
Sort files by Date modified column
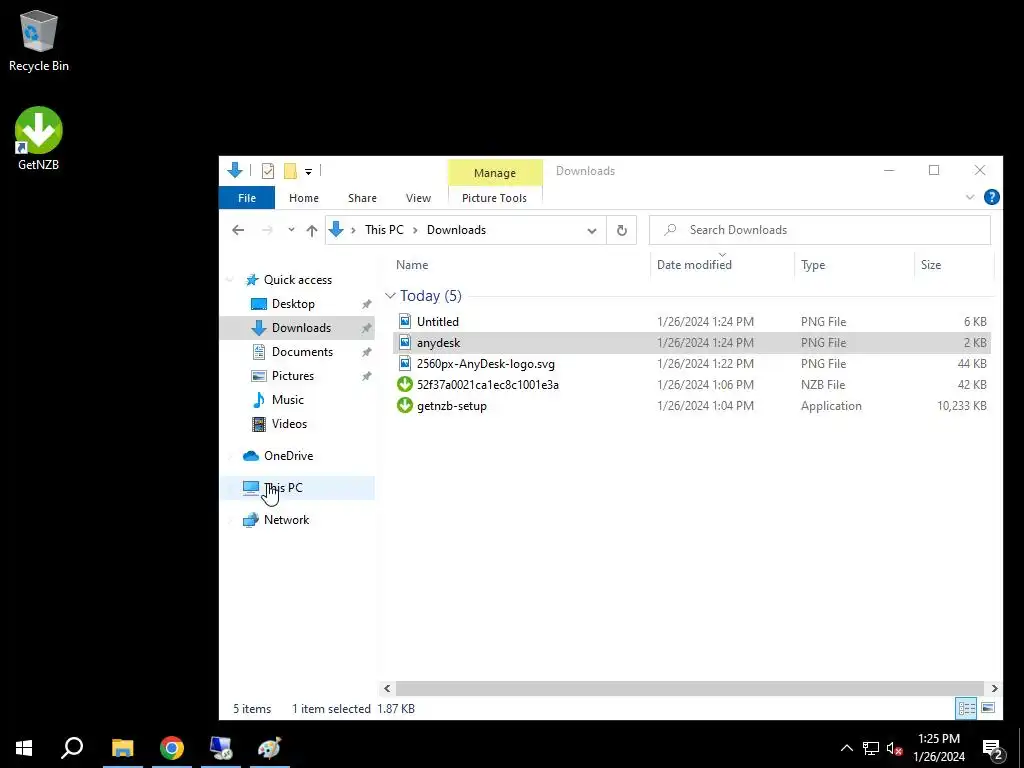coord(694,264)
